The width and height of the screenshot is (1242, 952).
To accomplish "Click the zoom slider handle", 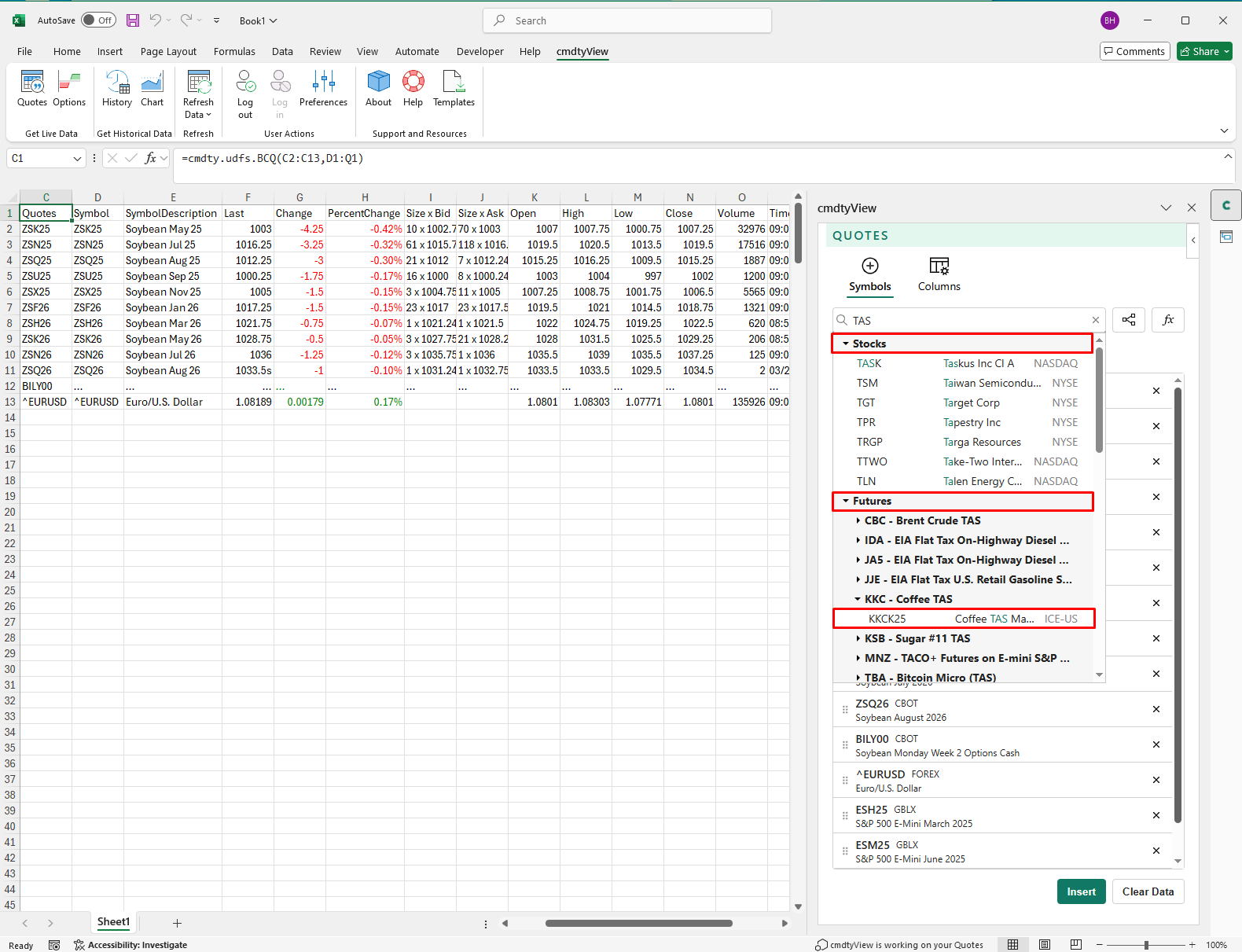I will tap(1146, 945).
